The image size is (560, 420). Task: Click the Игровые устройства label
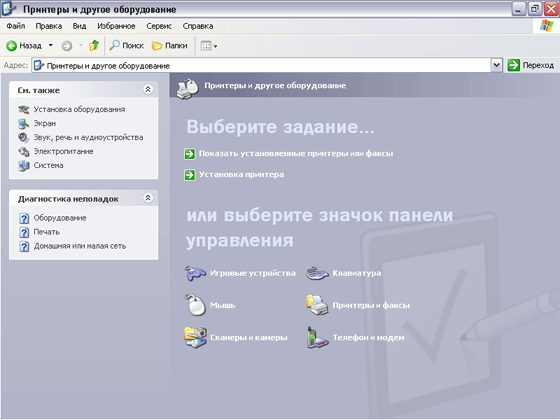[x=253, y=273]
